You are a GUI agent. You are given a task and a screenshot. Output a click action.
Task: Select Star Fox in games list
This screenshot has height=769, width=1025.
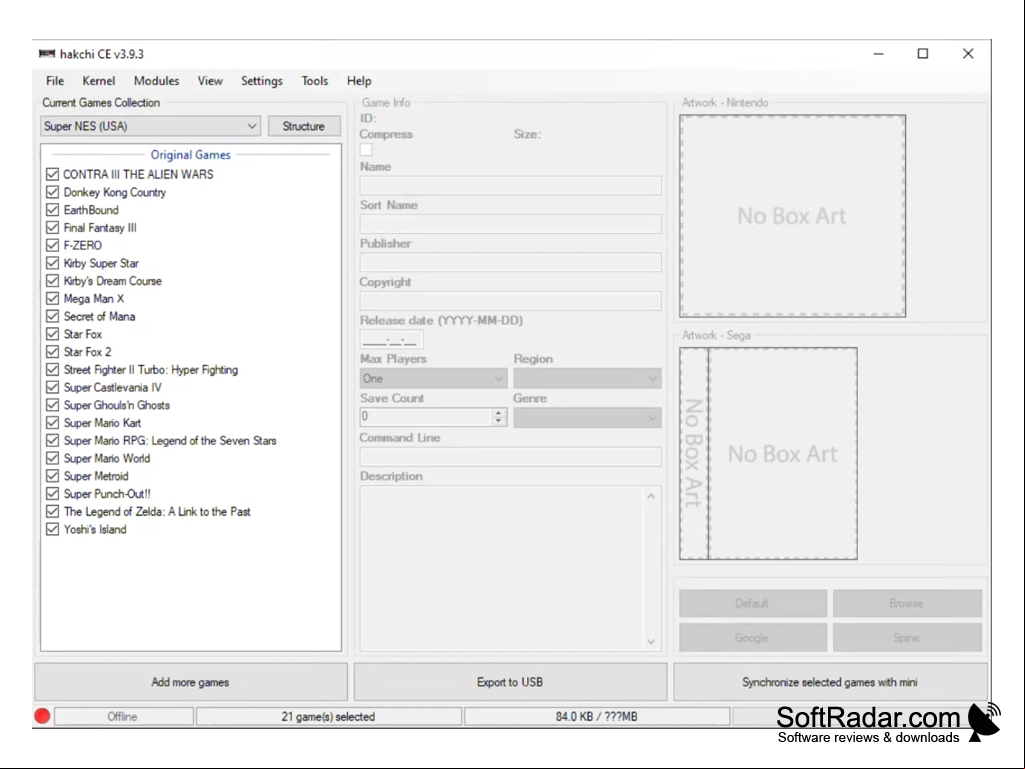83,334
